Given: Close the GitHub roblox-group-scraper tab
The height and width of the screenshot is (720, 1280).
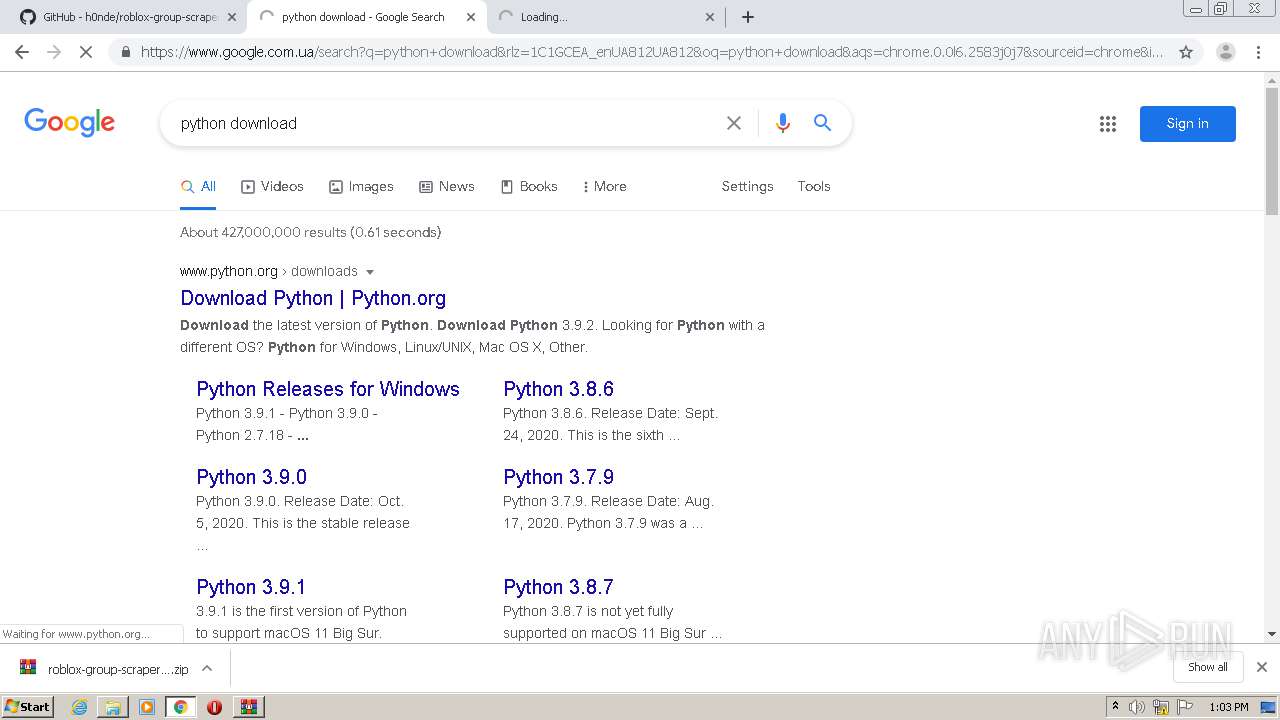Looking at the screenshot, I should pos(232,17).
